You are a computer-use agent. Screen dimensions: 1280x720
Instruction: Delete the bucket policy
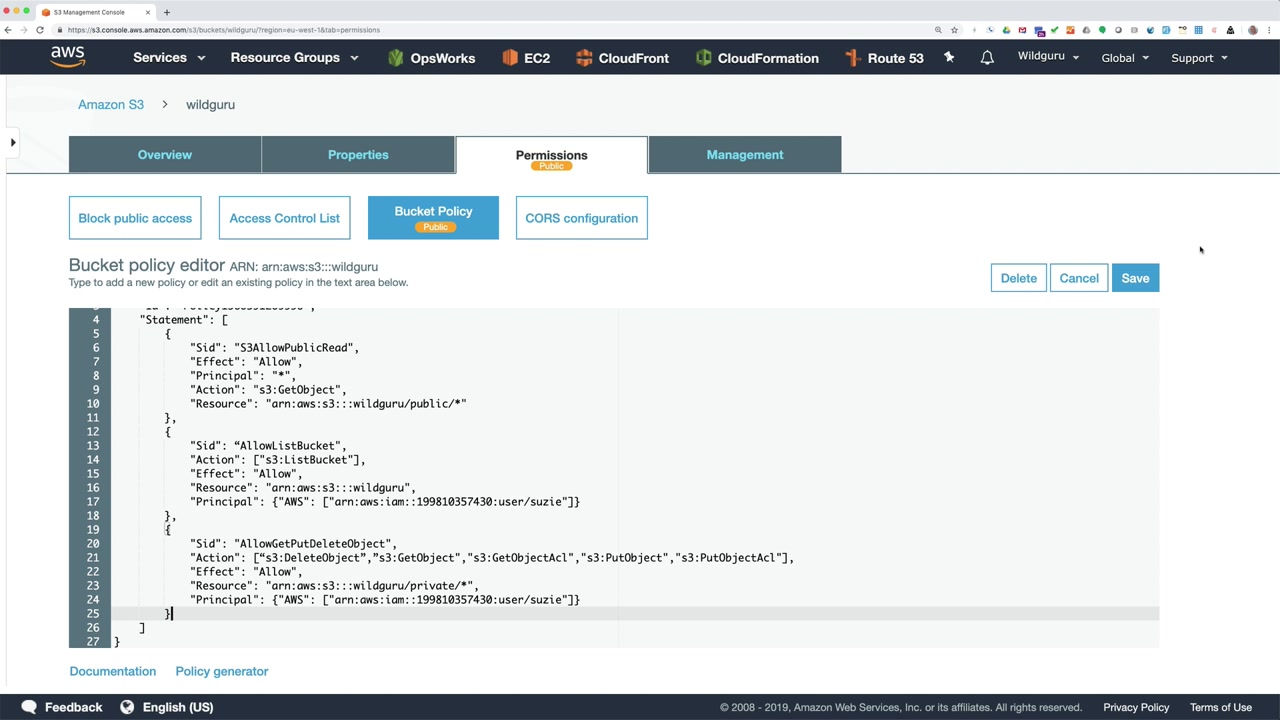pos(1018,278)
